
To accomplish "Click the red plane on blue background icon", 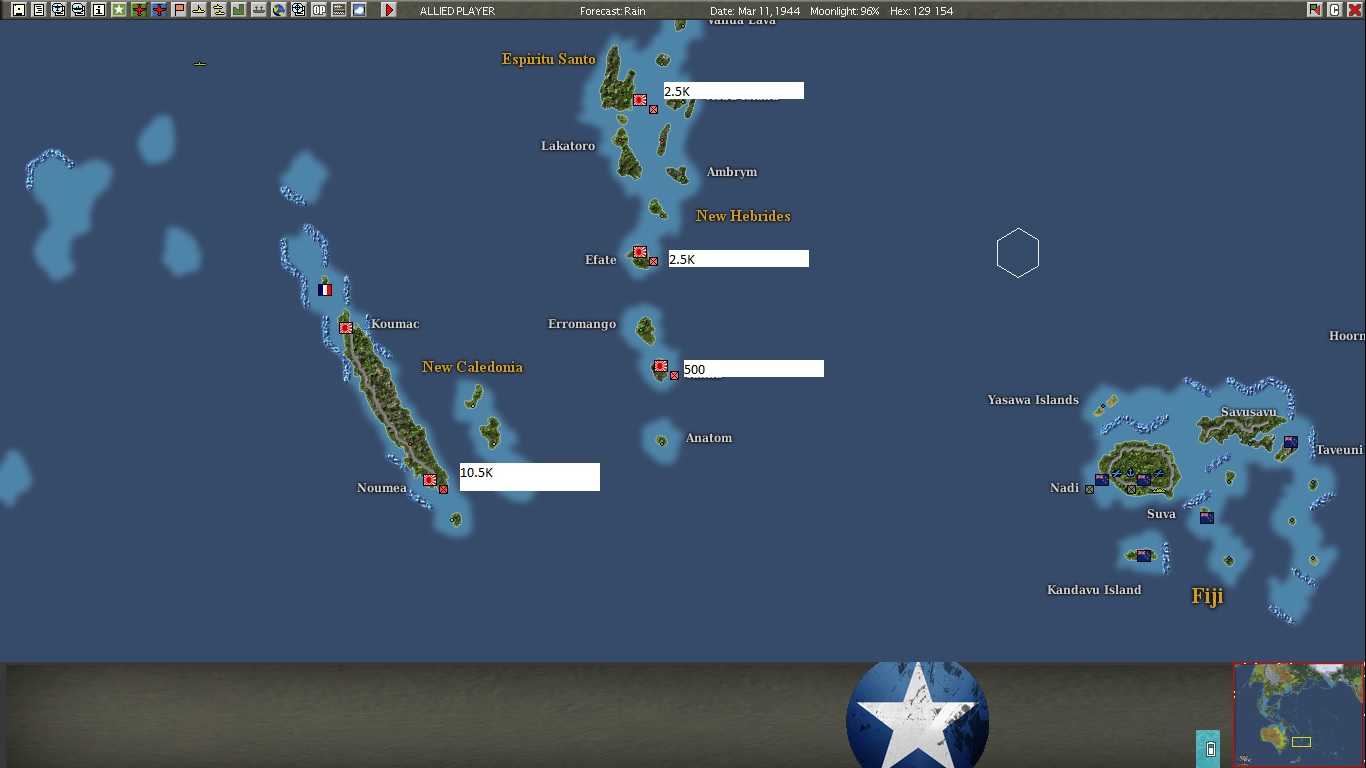I will coord(159,10).
